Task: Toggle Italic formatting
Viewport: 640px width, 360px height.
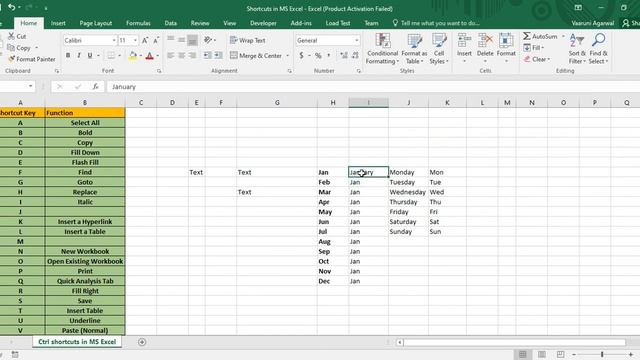Action: click(x=79, y=56)
